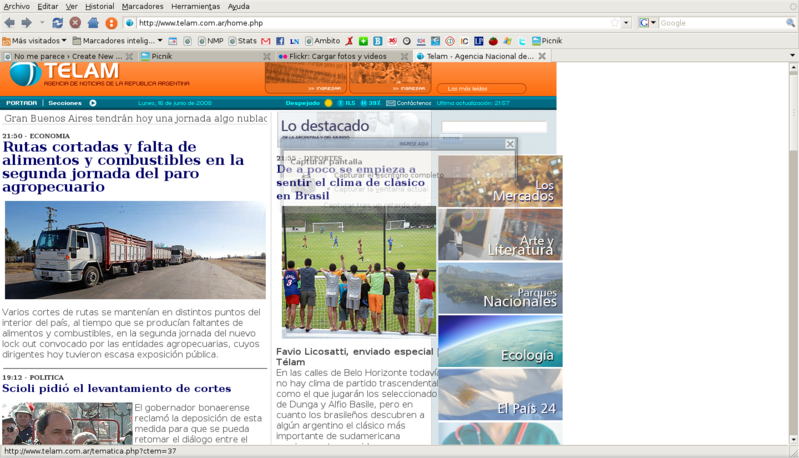Expand the Más visitados bookmarks folder
The width and height of the screenshot is (799, 458).
tap(34, 41)
